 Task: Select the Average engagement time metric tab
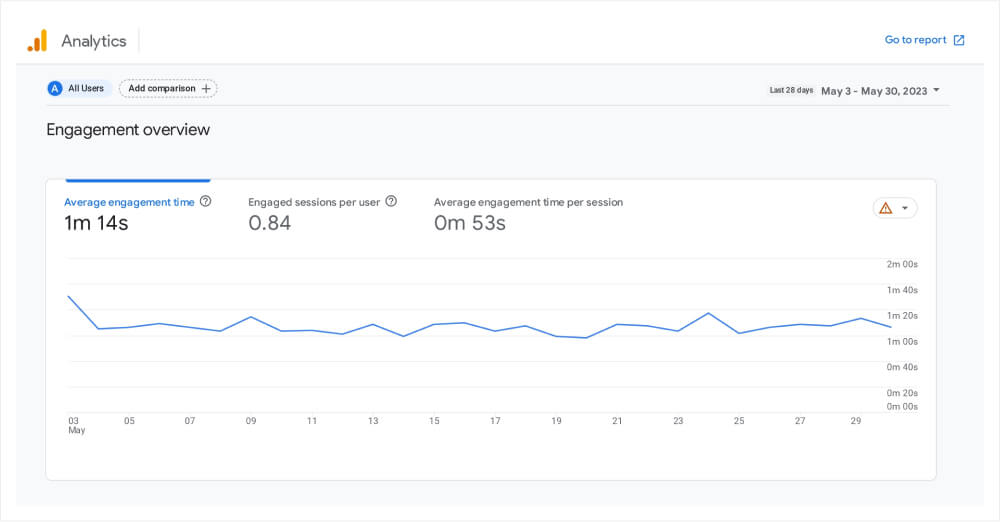click(x=129, y=202)
